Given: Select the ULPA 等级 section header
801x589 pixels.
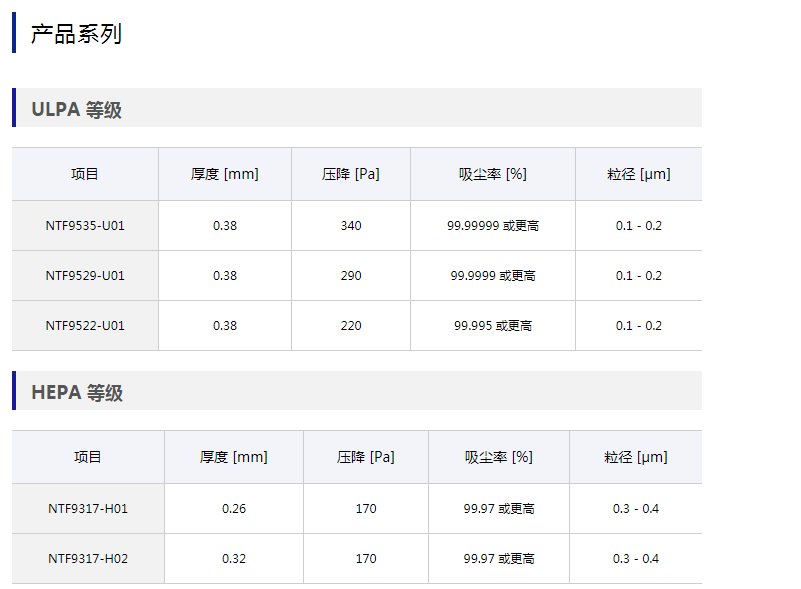Looking at the screenshot, I should point(77,109).
